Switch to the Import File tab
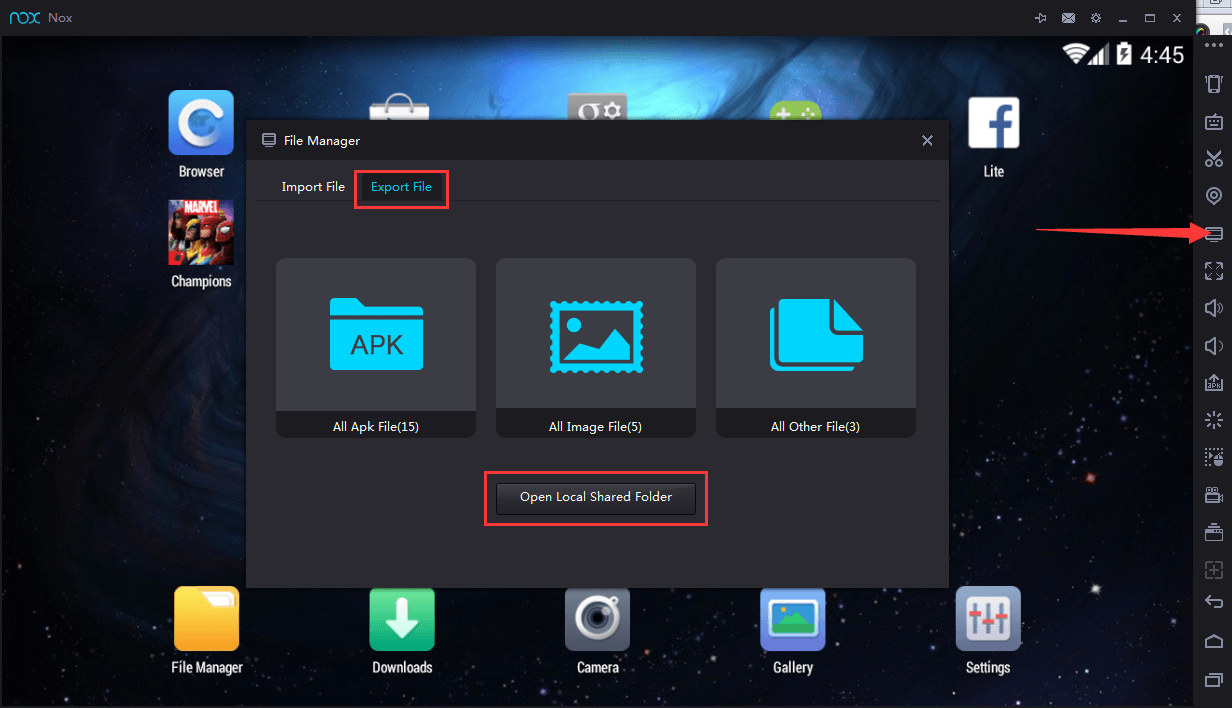This screenshot has height=708, width=1232. tap(313, 187)
